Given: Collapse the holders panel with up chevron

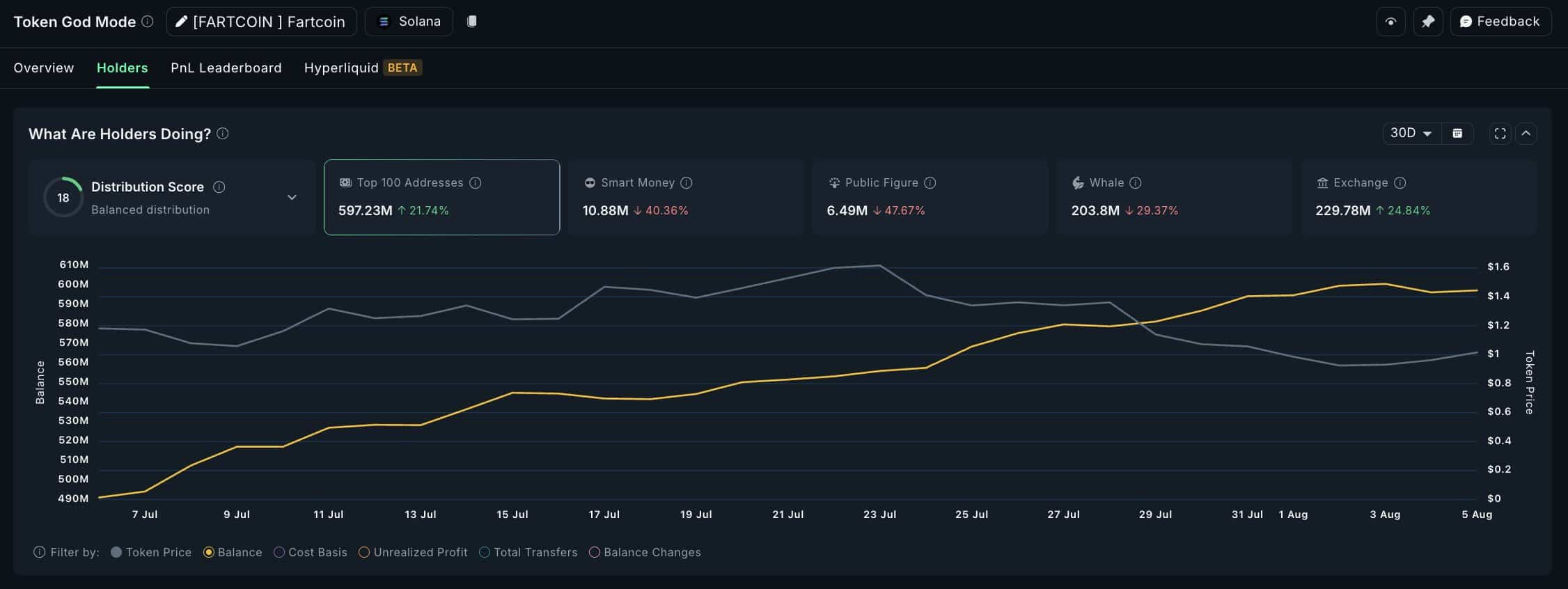Looking at the screenshot, I should (x=1526, y=134).
